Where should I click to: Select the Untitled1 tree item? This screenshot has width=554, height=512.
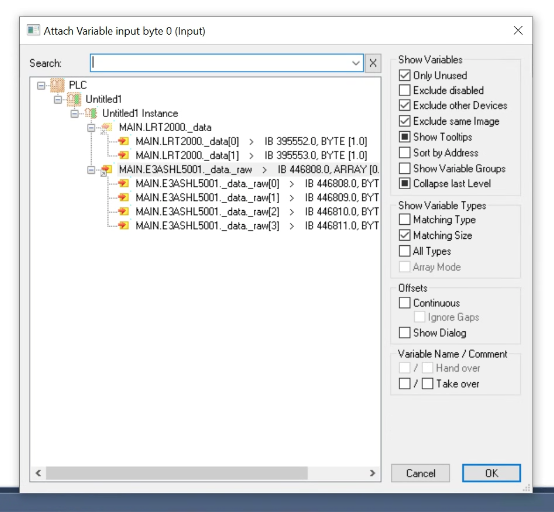tap(104, 99)
